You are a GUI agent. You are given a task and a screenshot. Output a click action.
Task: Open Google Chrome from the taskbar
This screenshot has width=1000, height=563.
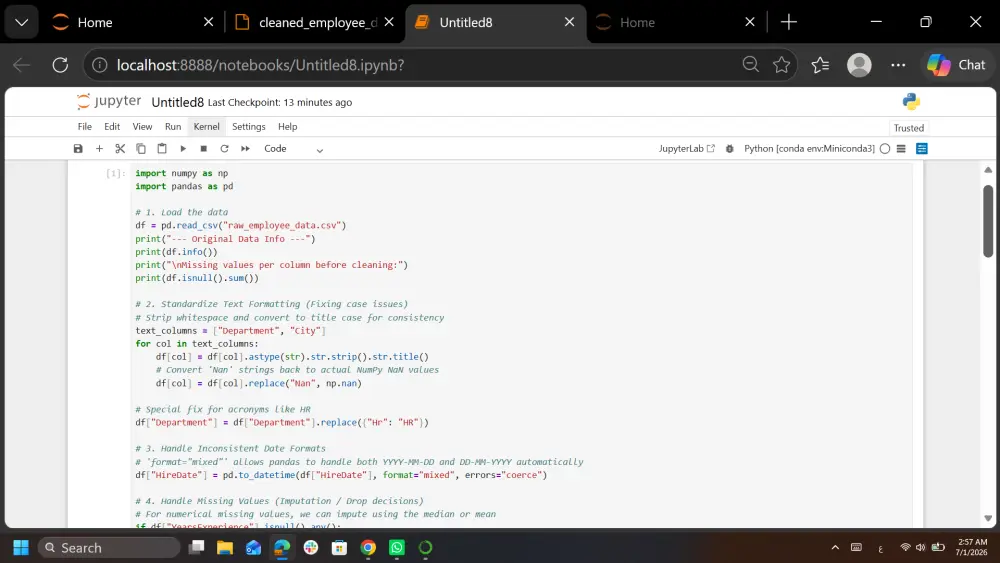pyautogui.click(x=368, y=548)
